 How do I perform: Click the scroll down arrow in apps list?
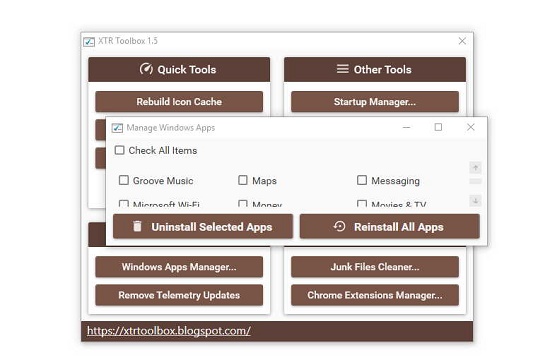tap(475, 201)
